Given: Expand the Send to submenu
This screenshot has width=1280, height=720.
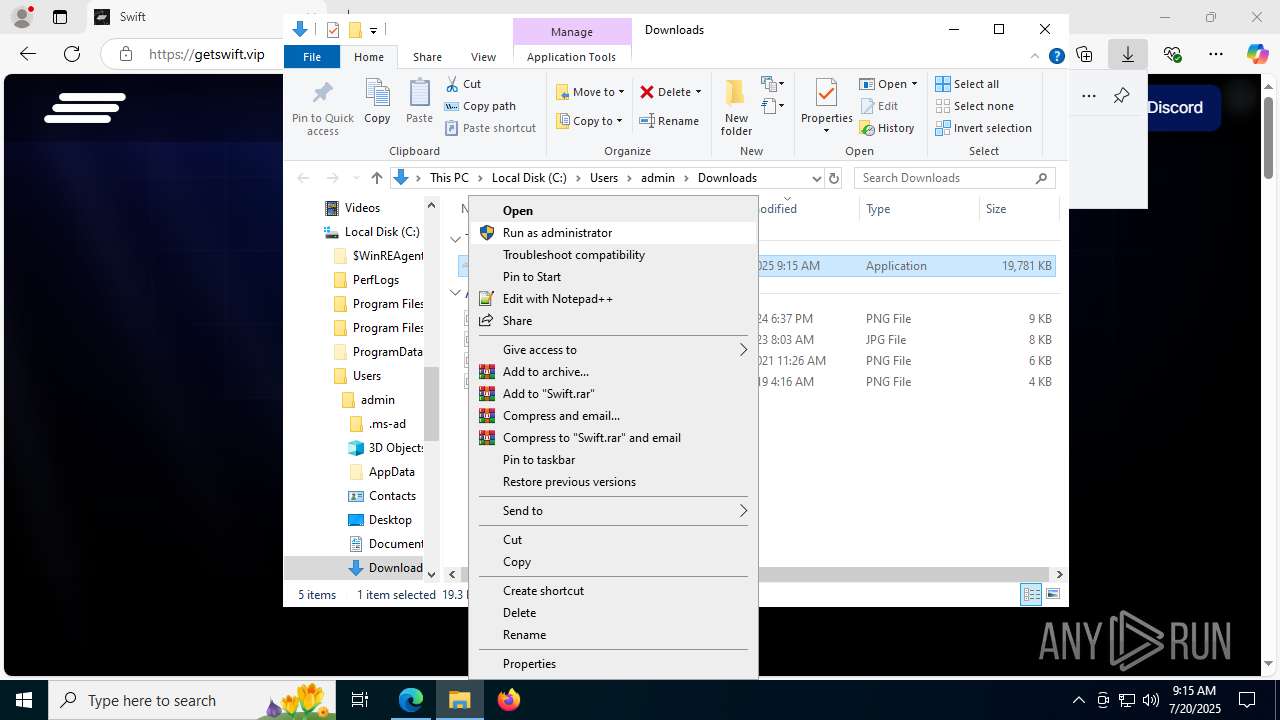Looking at the screenshot, I should click(613, 511).
